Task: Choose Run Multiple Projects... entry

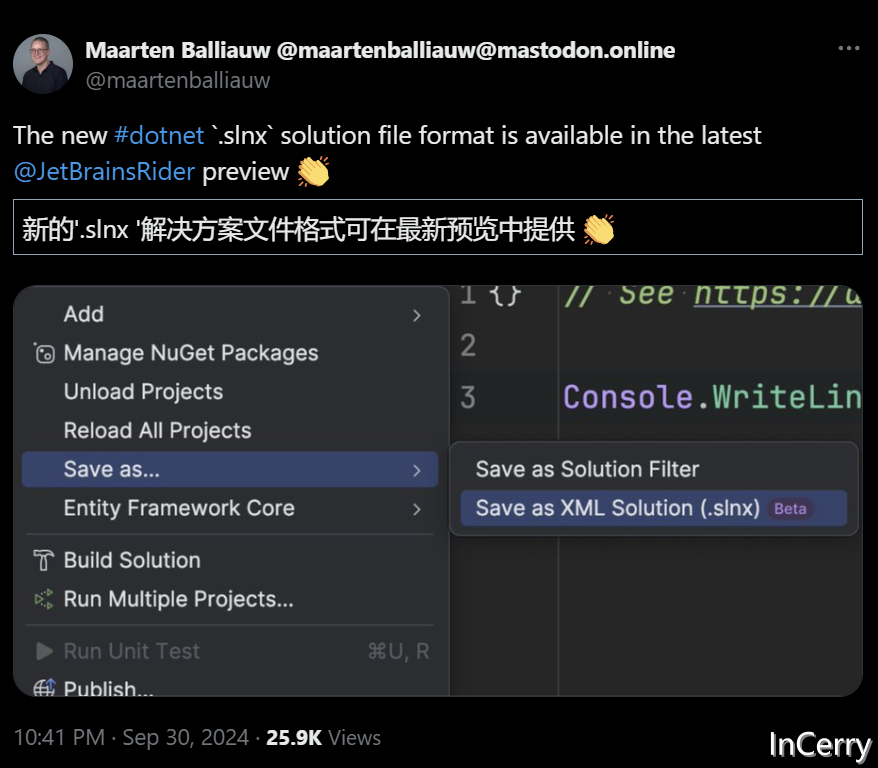Action: [x=230, y=599]
